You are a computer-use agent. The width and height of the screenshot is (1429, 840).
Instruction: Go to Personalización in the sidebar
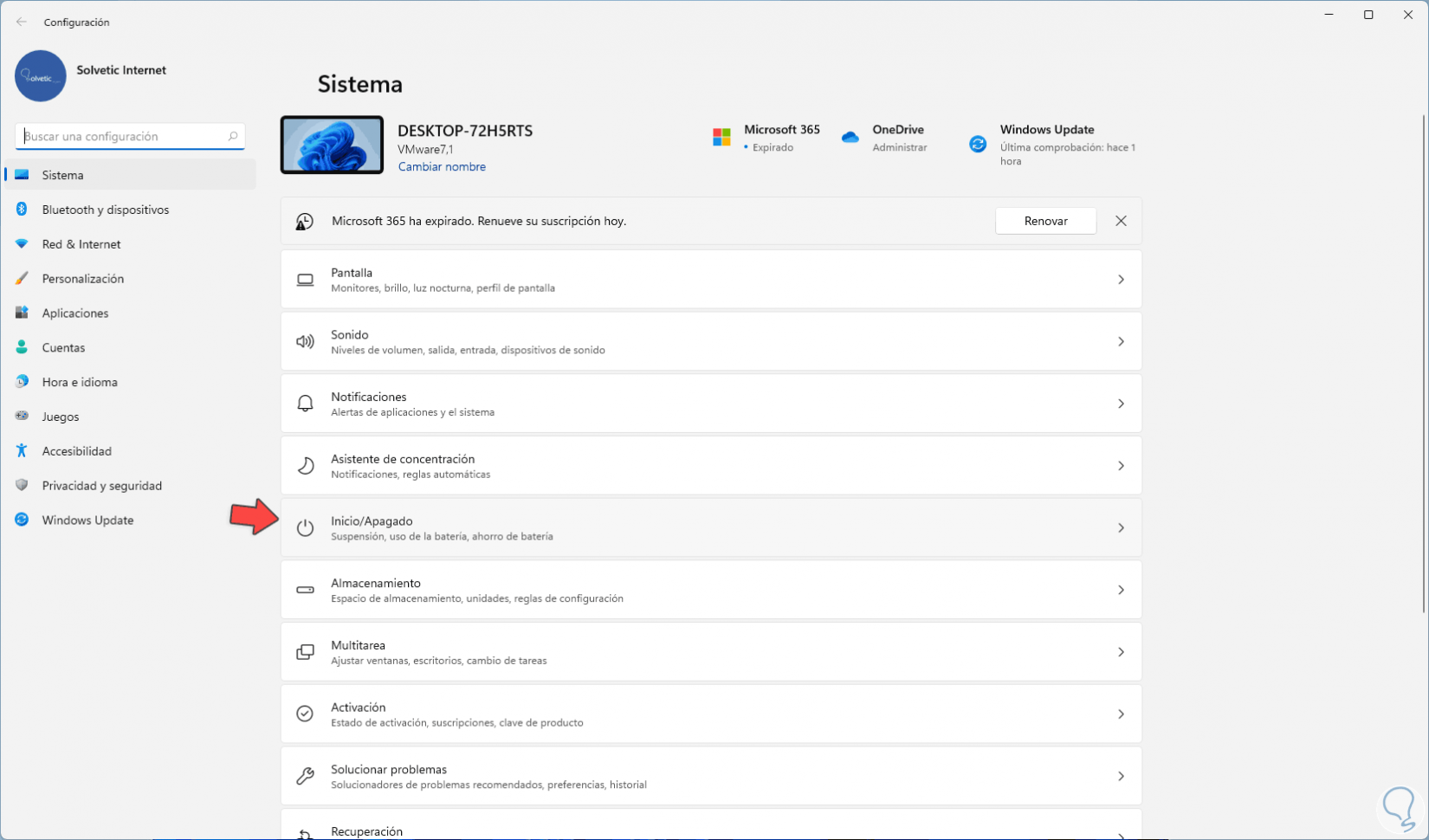(x=83, y=279)
